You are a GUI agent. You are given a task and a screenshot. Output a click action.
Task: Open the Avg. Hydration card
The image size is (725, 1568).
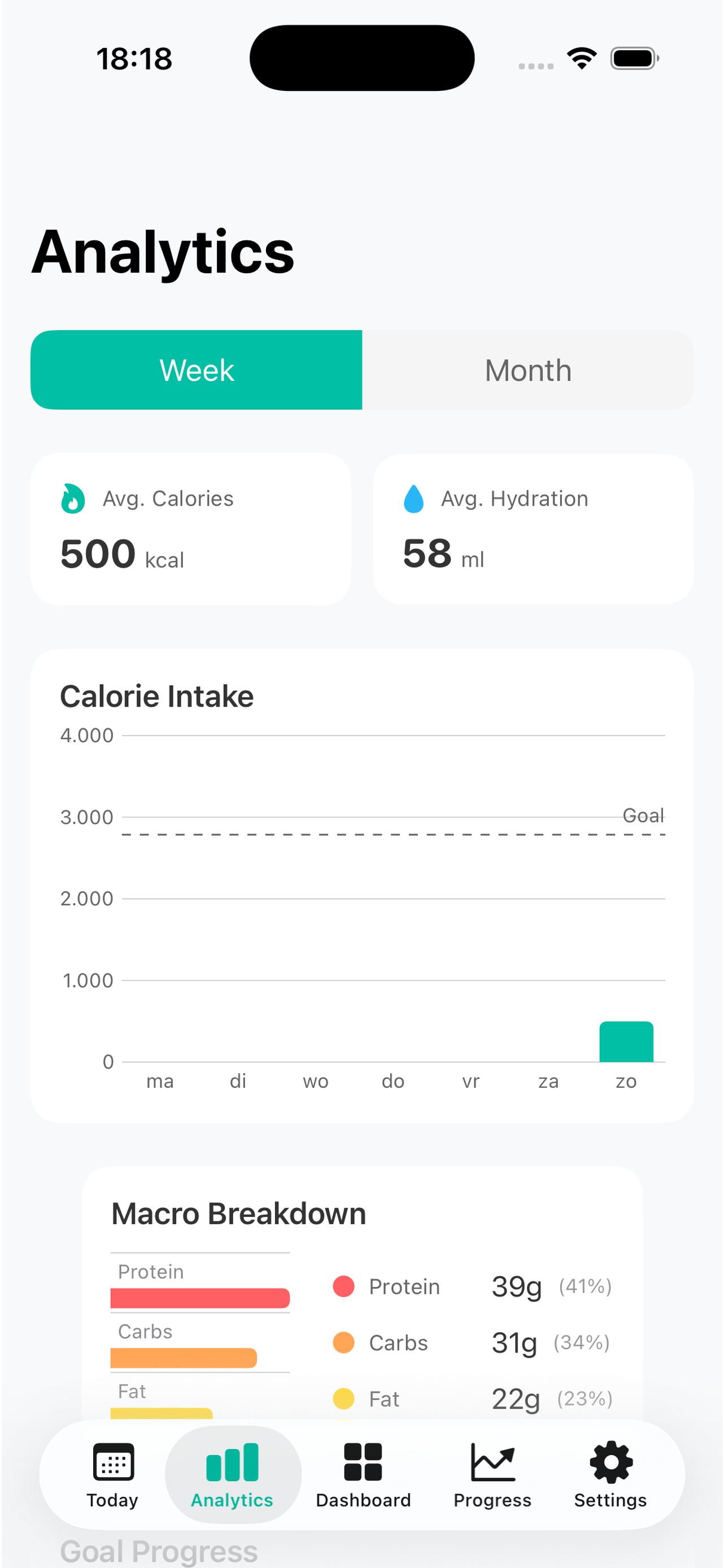[x=533, y=529]
